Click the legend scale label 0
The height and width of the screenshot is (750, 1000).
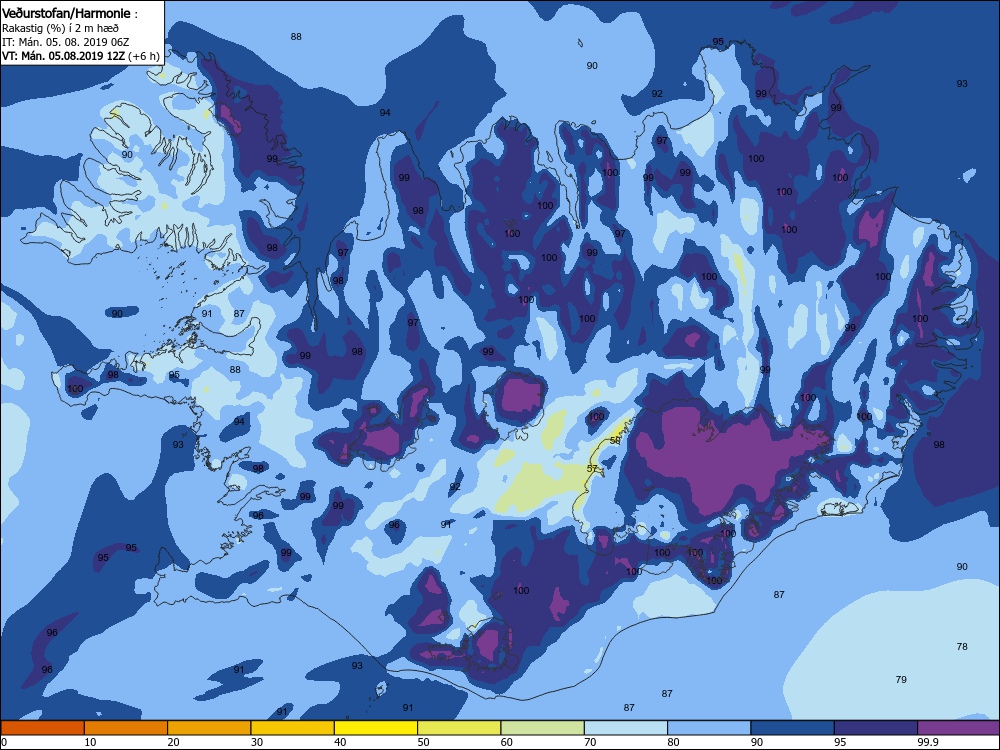click(4, 742)
